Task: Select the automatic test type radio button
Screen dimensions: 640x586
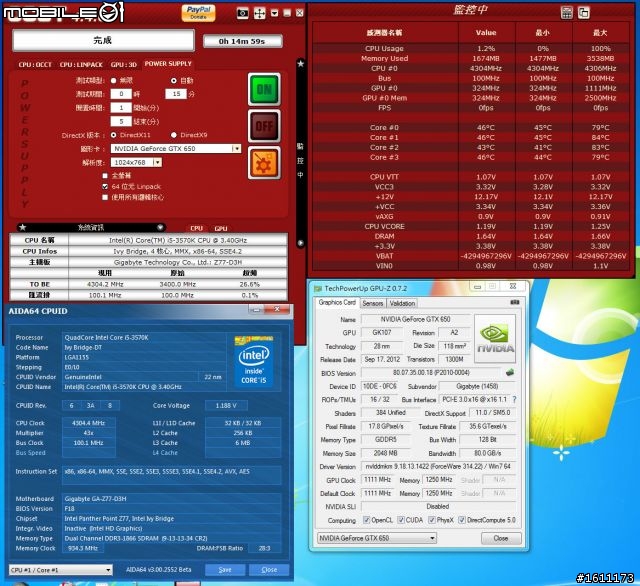Action: point(174,80)
